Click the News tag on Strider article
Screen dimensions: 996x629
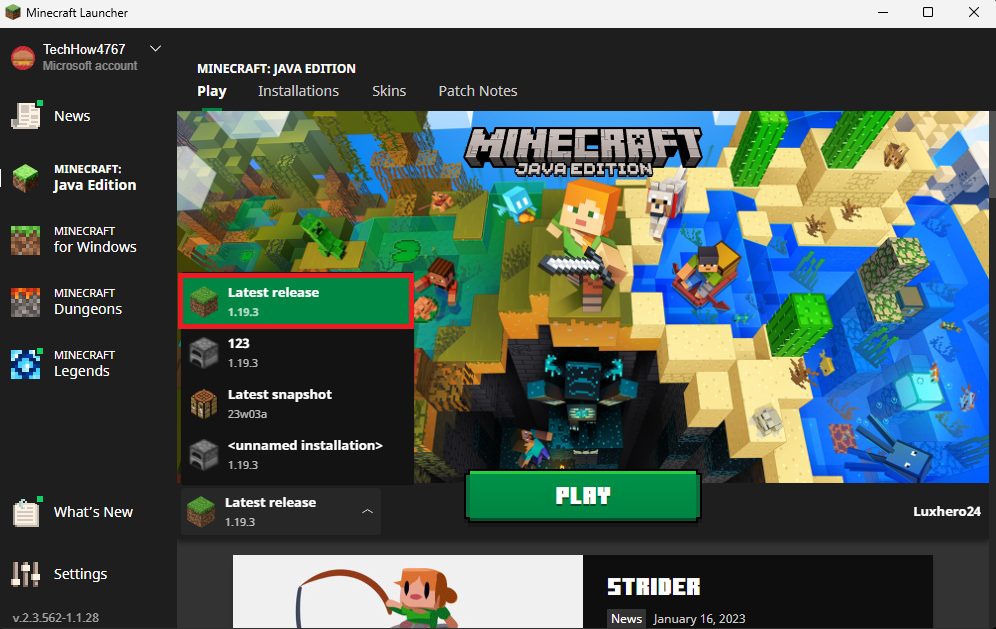(x=626, y=619)
